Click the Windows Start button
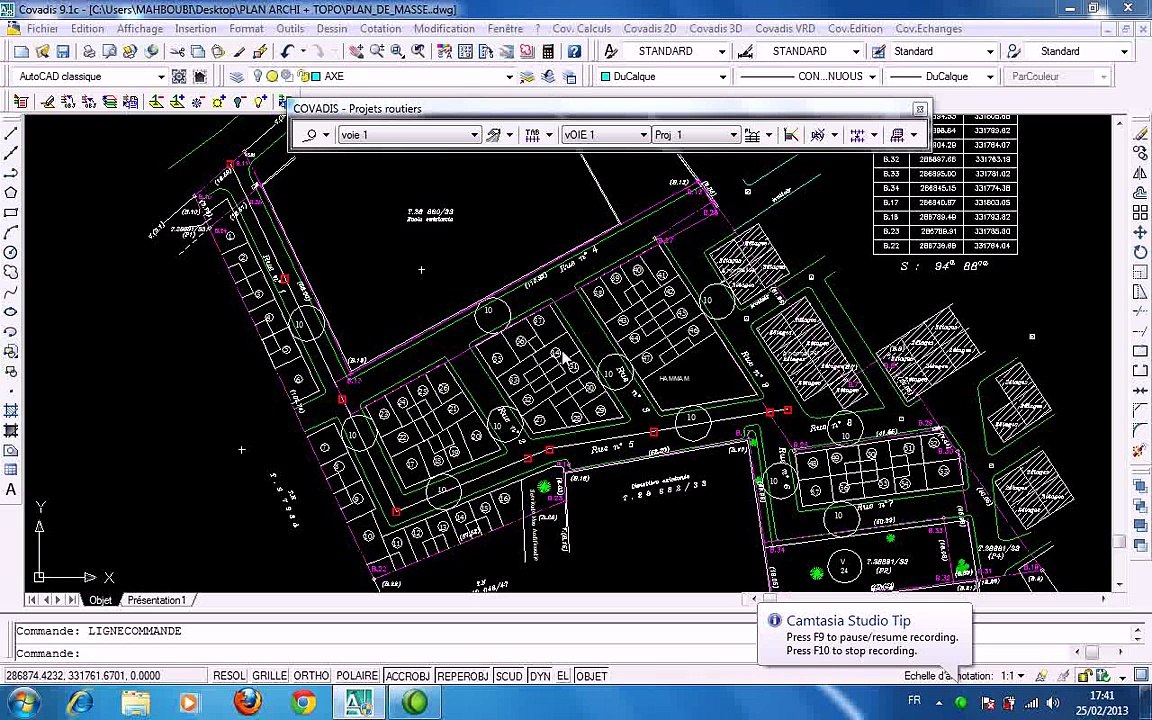The width and height of the screenshot is (1152, 720). point(23,702)
